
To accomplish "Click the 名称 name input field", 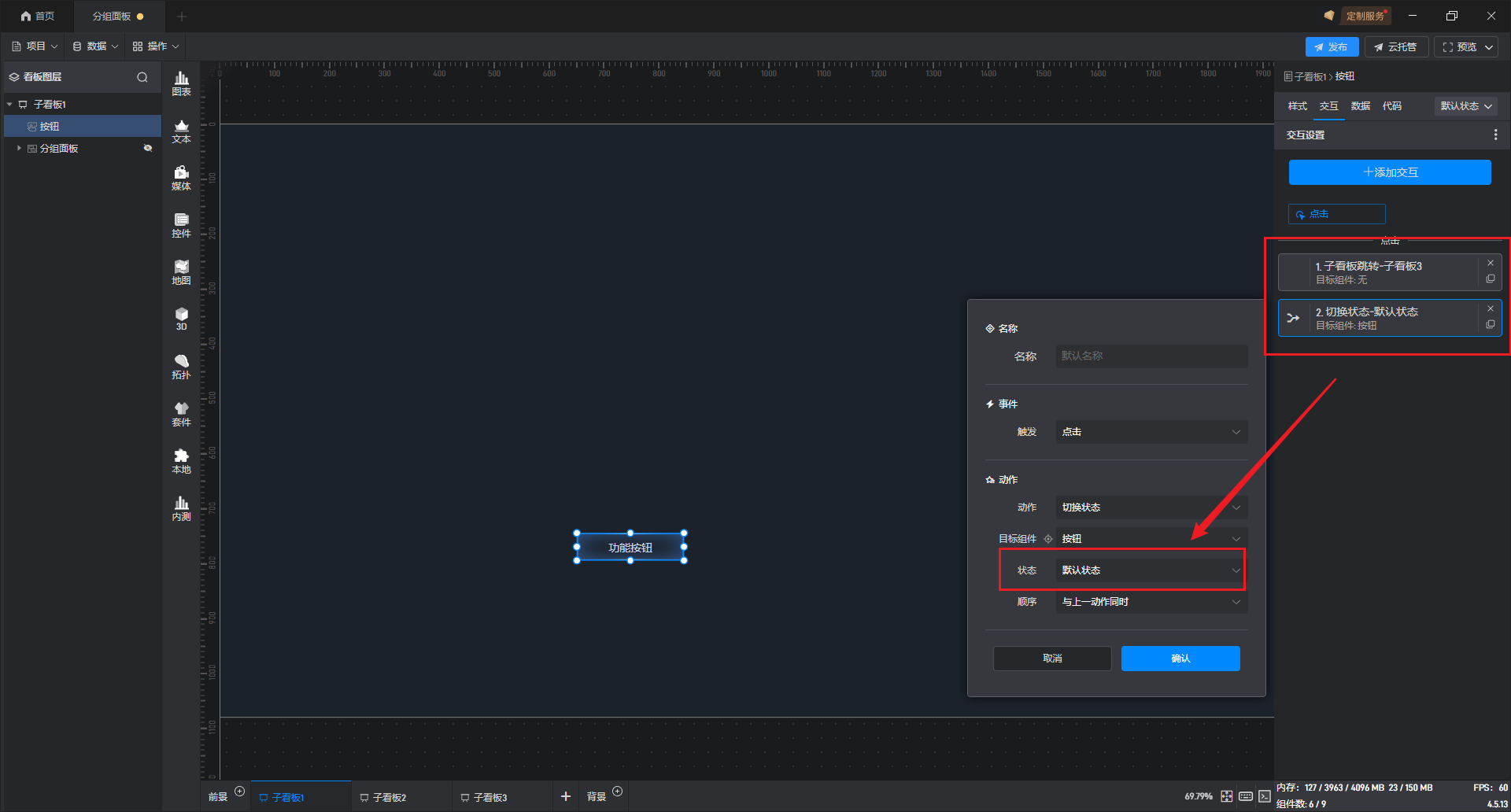I will (1151, 356).
